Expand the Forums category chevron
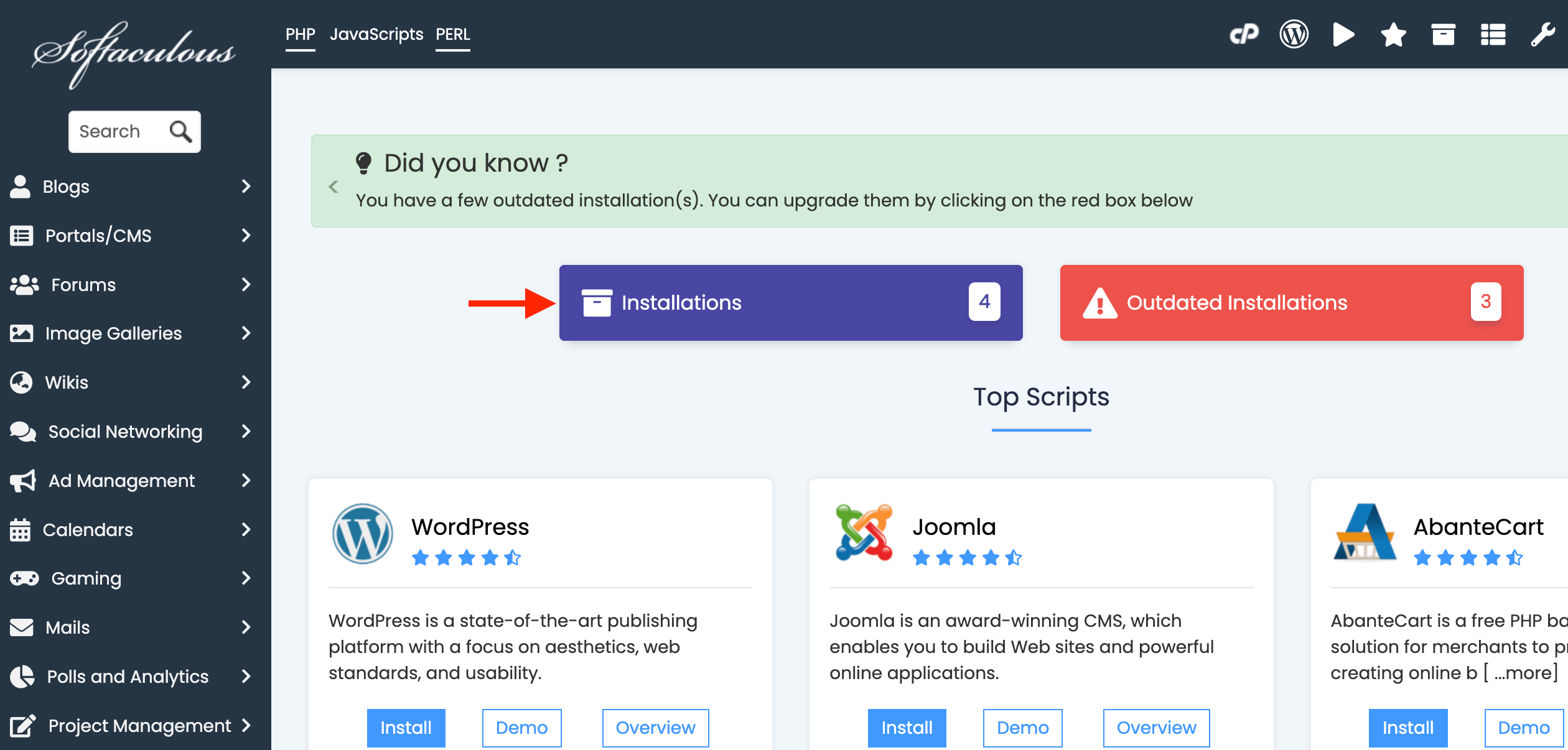Viewport: 1568px width, 750px height. click(246, 285)
